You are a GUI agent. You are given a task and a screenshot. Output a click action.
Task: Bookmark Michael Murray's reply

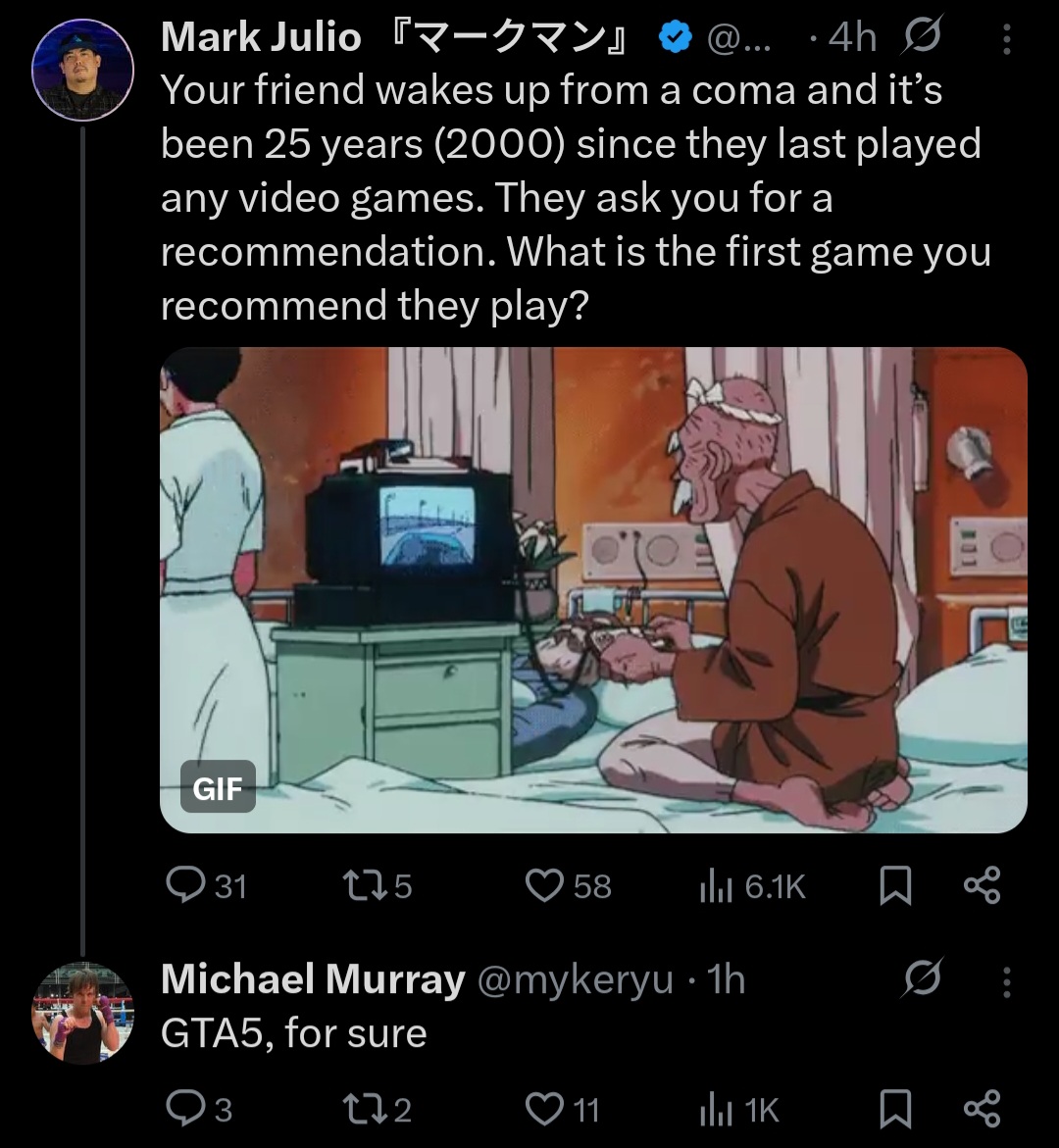[x=894, y=1109]
